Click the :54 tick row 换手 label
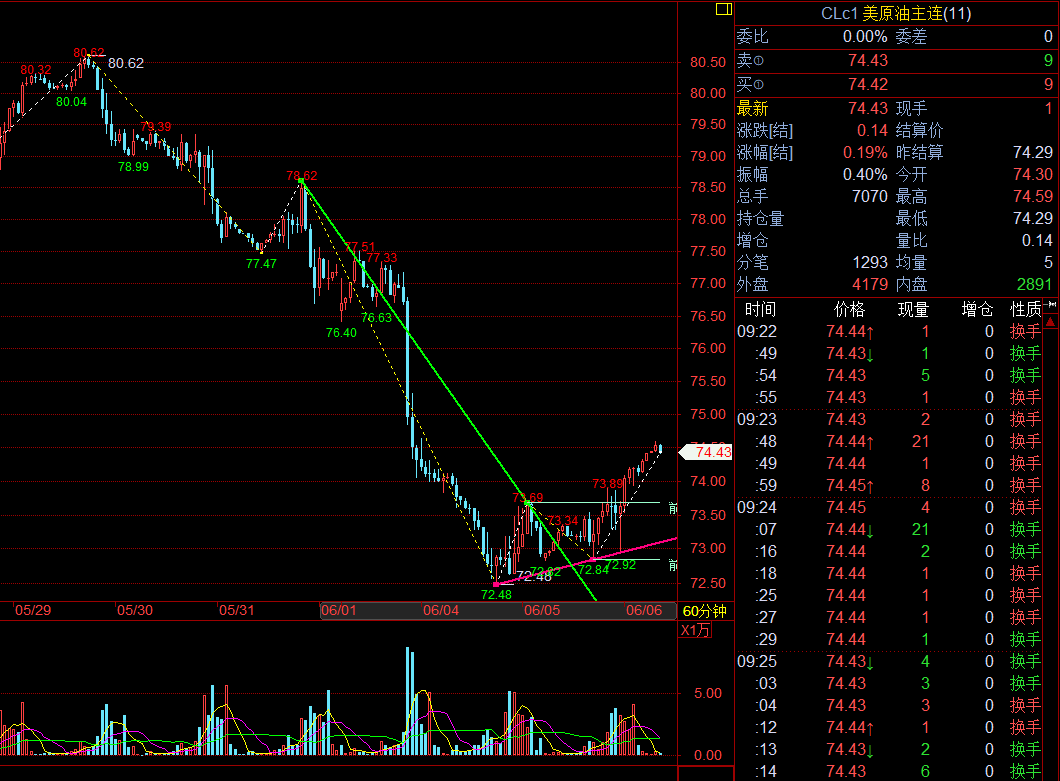The height and width of the screenshot is (781, 1060). point(1026,375)
